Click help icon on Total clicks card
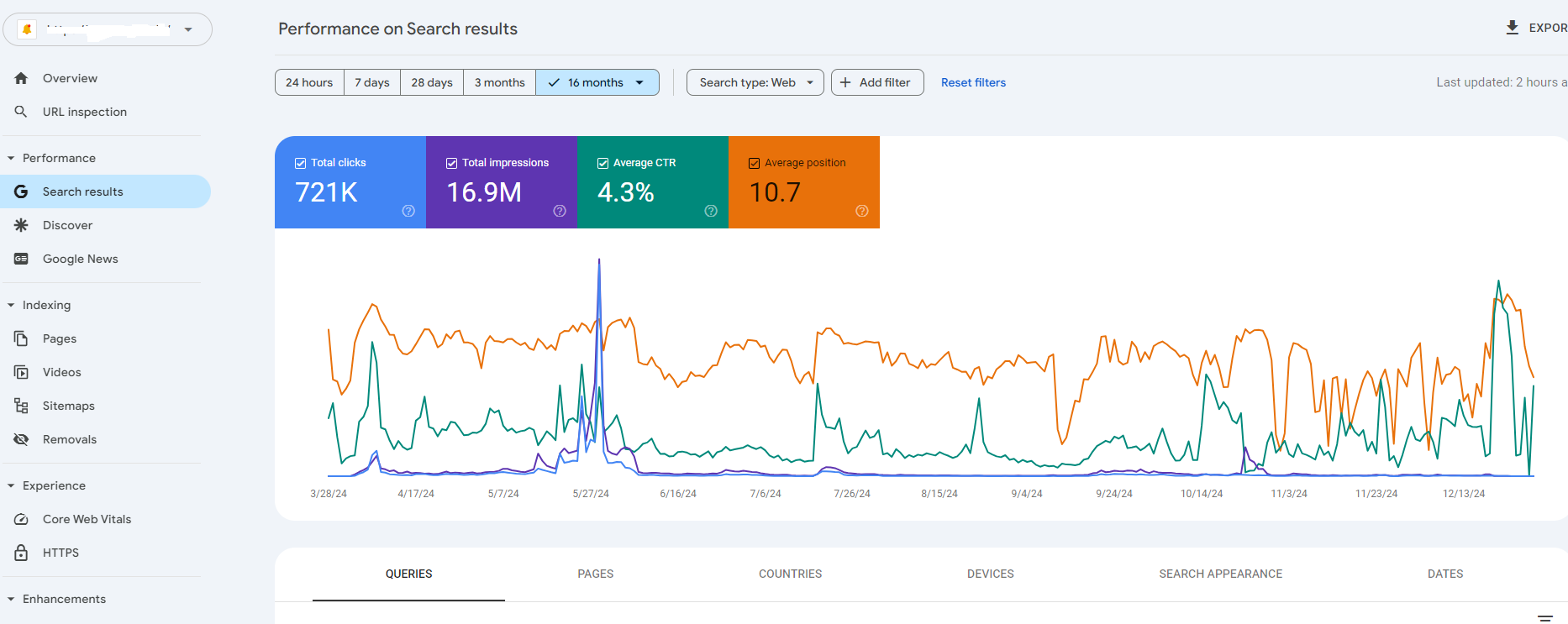Viewport: 1568px width, 624px height. click(408, 211)
